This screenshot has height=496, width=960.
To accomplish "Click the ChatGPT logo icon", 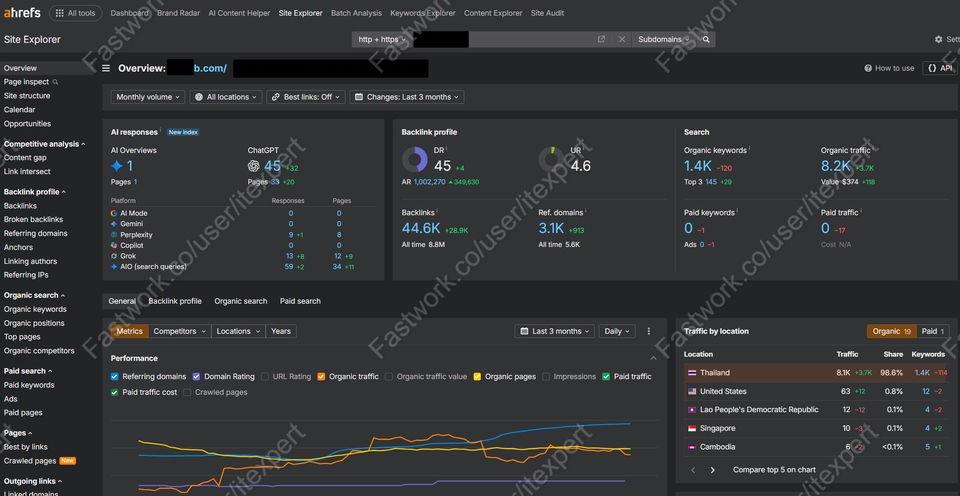I will point(253,166).
